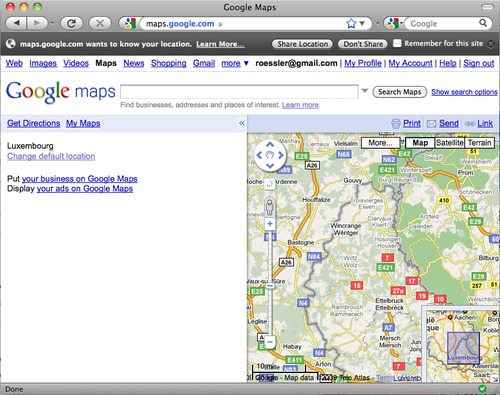This screenshot has height=395, width=500.
Task: Open 'your ads on Google Maps' link
Action: [85, 189]
